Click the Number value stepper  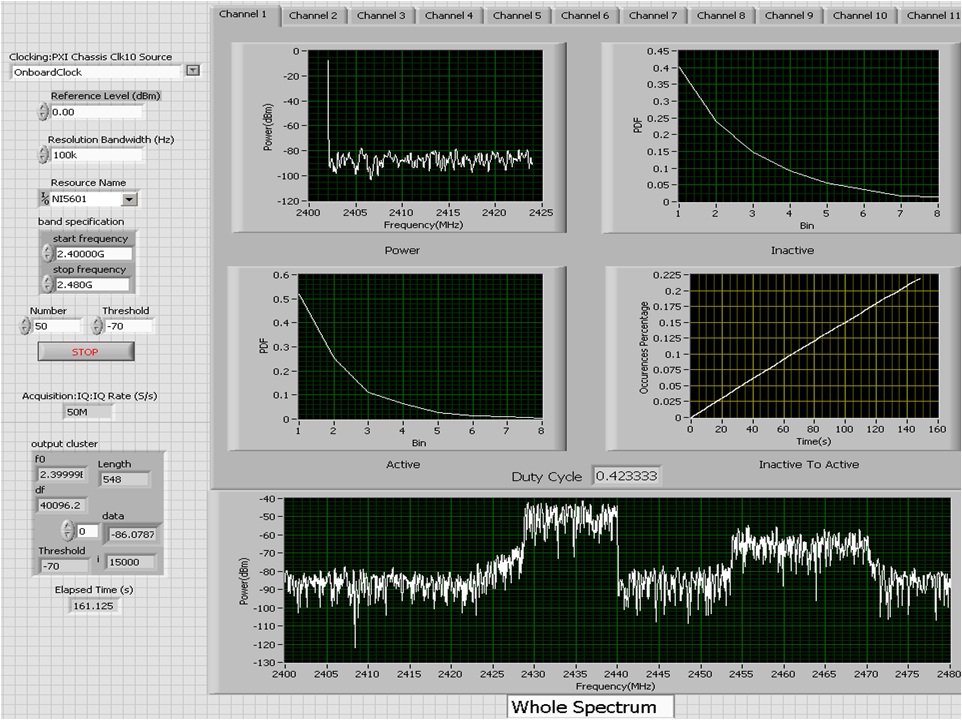point(25,326)
